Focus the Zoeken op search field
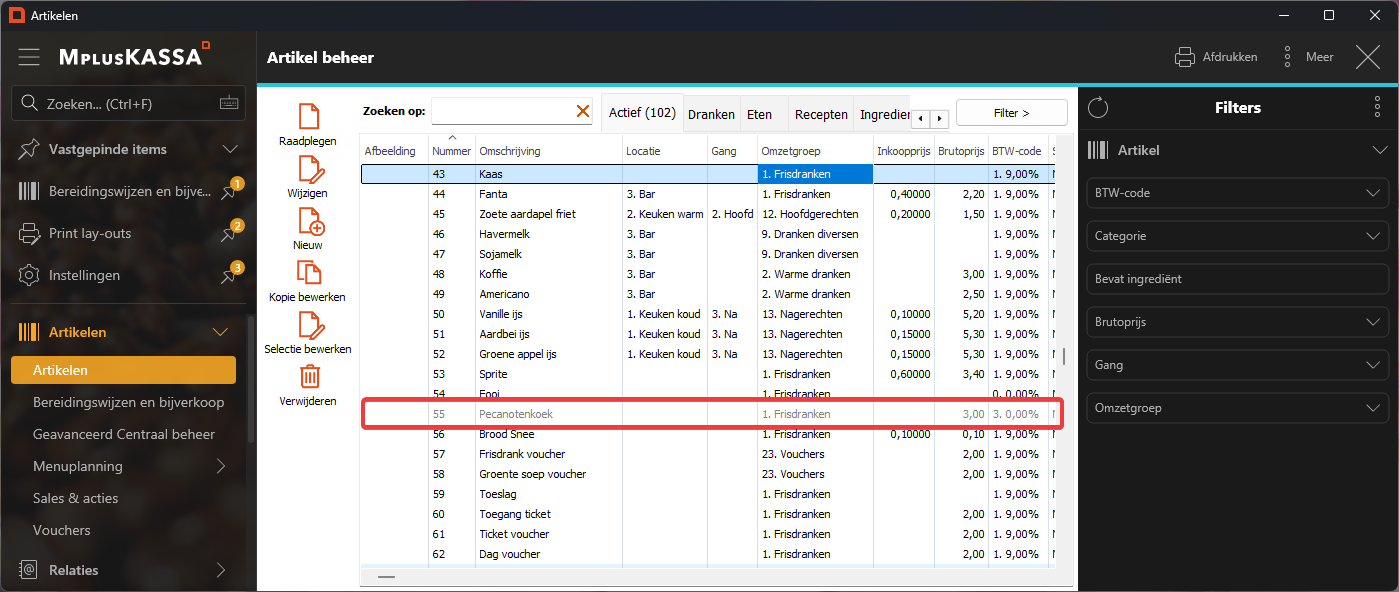Viewport: 1399px width, 592px height. [x=503, y=111]
